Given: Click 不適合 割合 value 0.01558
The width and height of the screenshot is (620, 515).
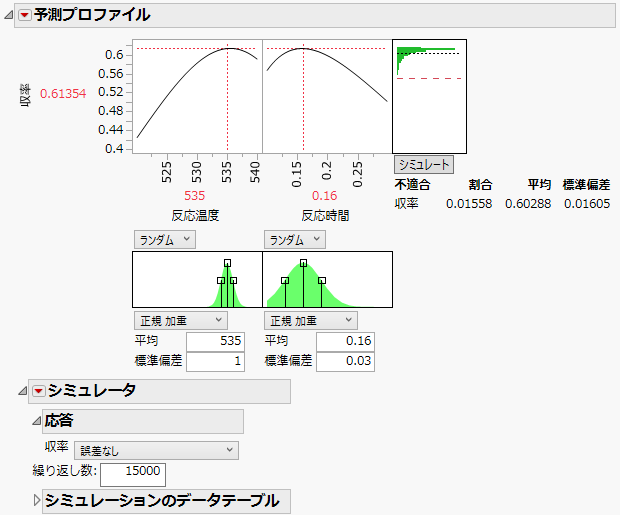Looking at the screenshot, I should click(469, 204).
